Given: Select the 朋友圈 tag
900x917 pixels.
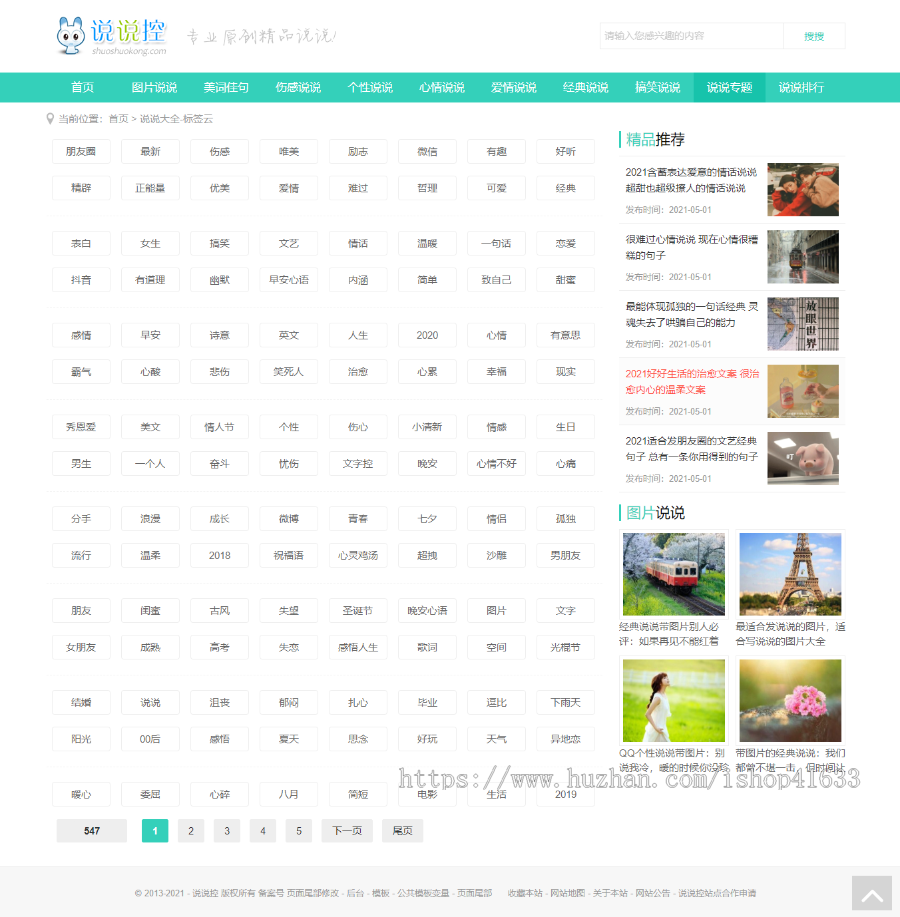Looking at the screenshot, I should pos(81,151).
